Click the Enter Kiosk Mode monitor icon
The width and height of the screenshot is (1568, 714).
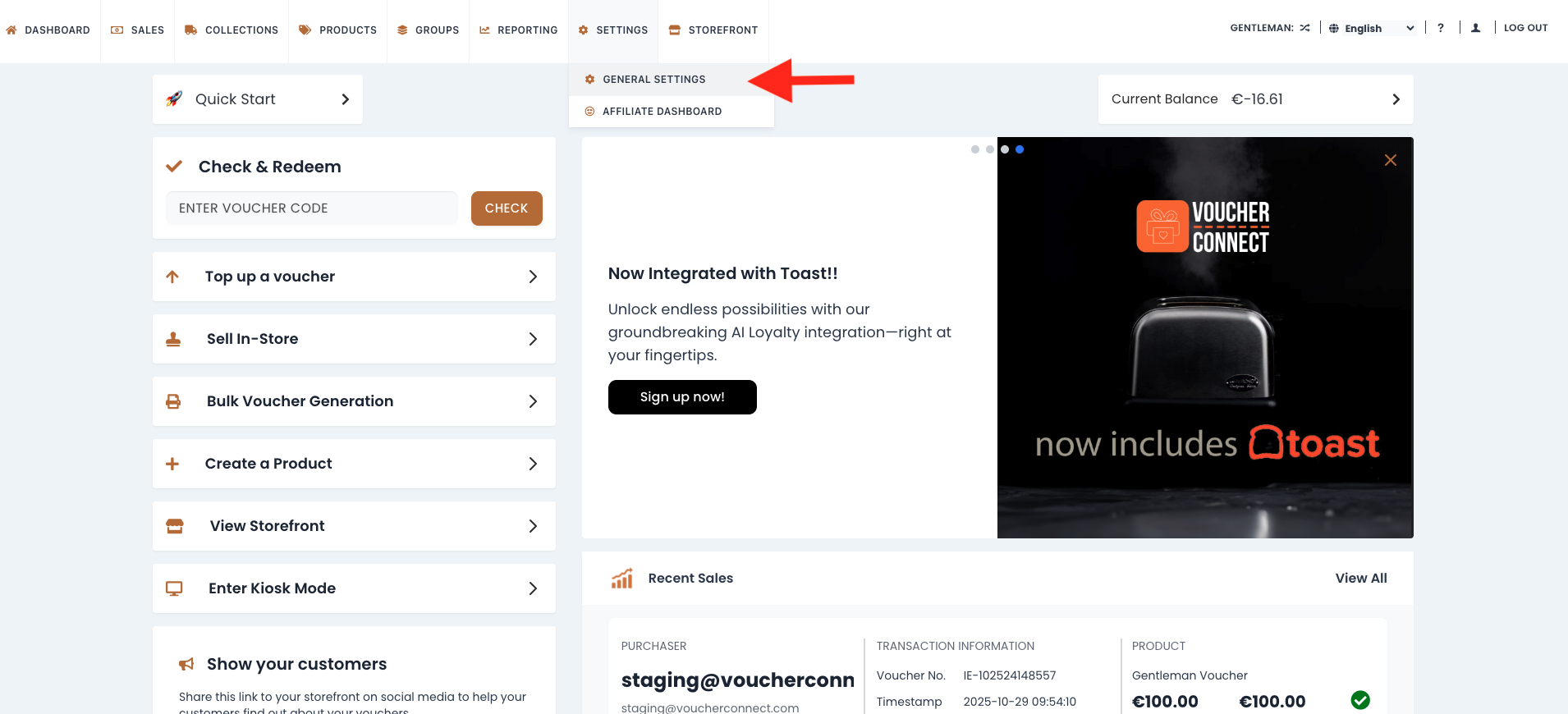[174, 588]
